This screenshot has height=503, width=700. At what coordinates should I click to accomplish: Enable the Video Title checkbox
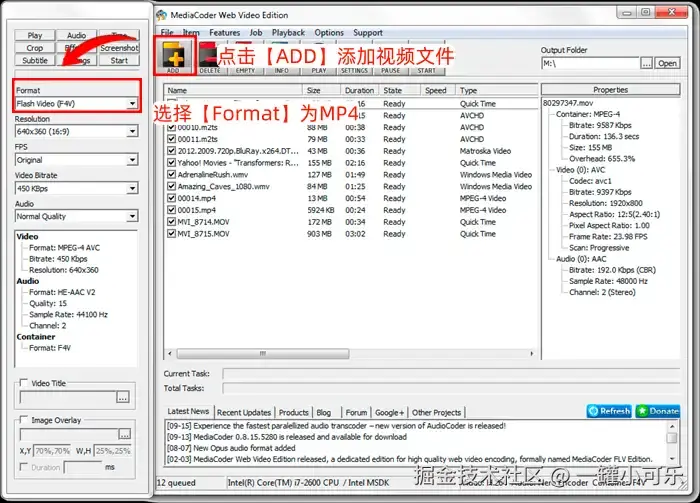click(24, 383)
